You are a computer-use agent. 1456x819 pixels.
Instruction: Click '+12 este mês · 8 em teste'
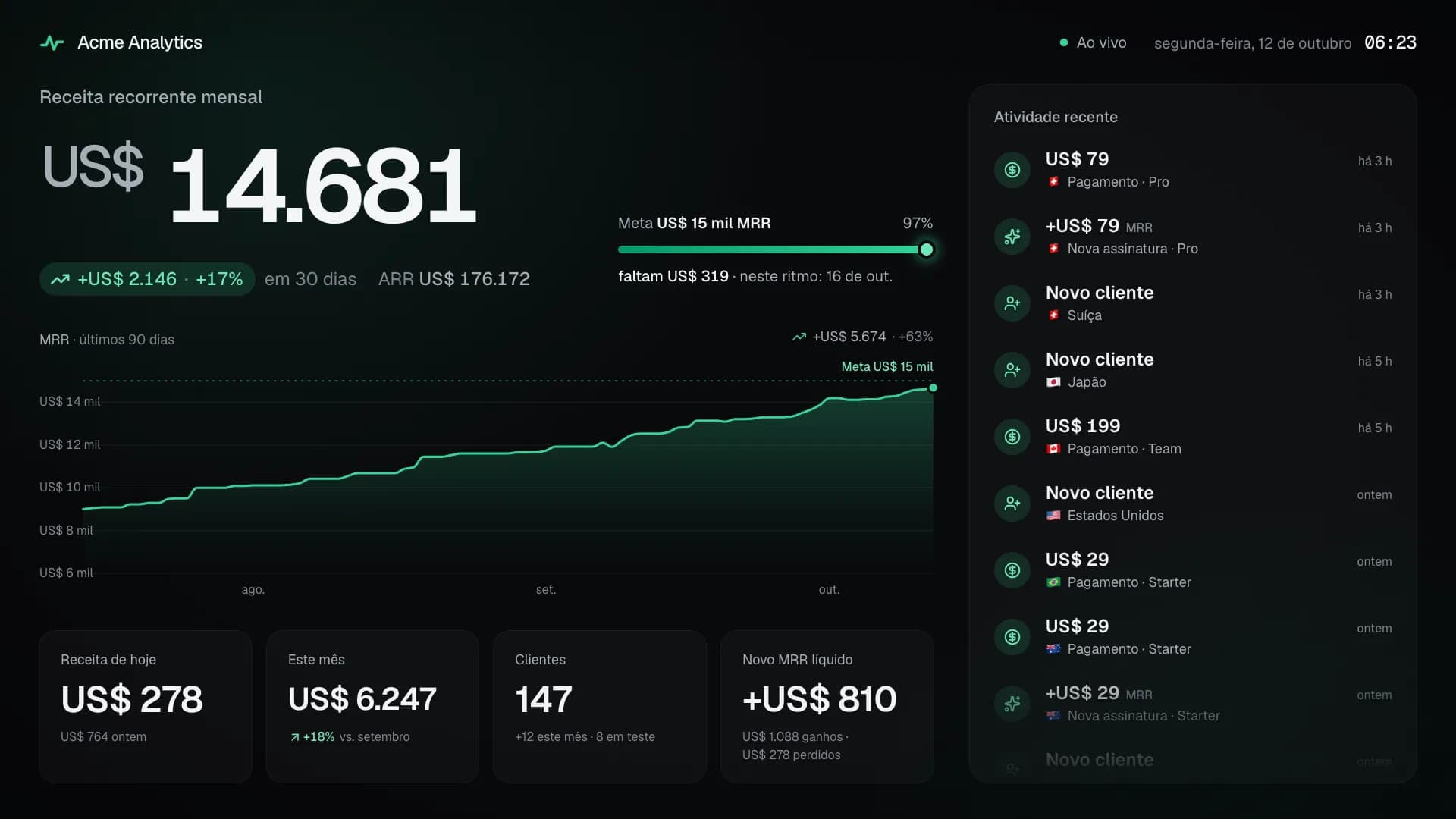(x=585, y=737)
